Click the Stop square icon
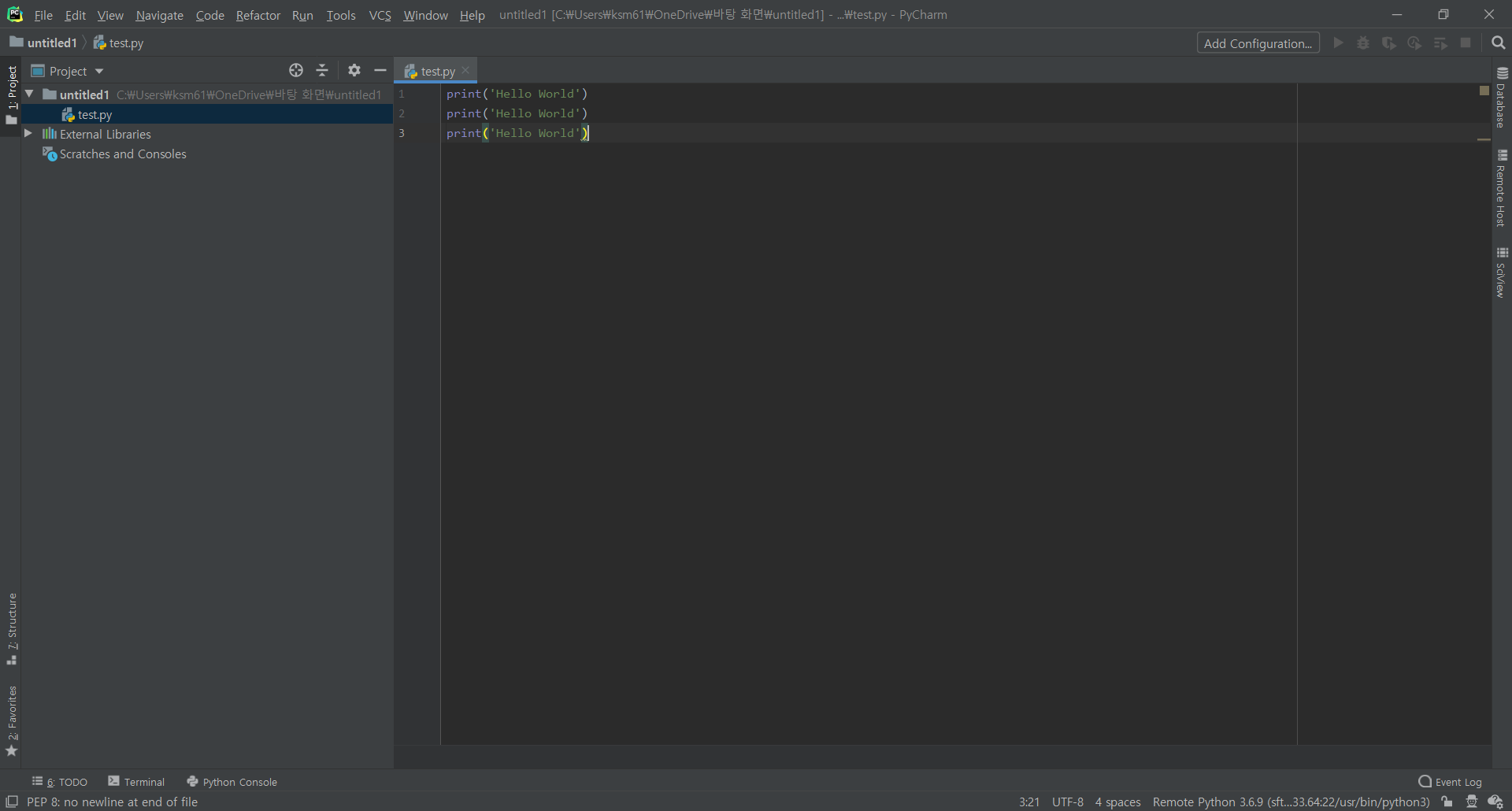Screen dimensions: 1512x811 tap(1466, 43)
